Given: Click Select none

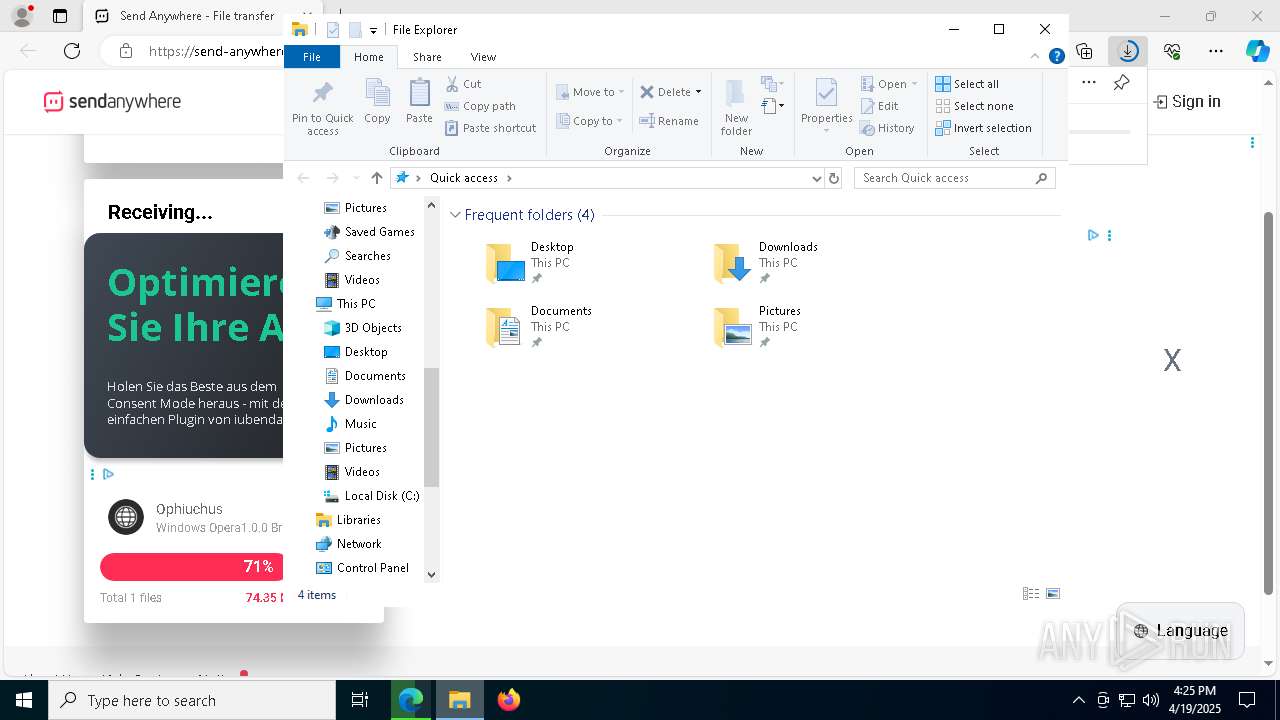Looking at the screenshot, I should pos(974,106).
